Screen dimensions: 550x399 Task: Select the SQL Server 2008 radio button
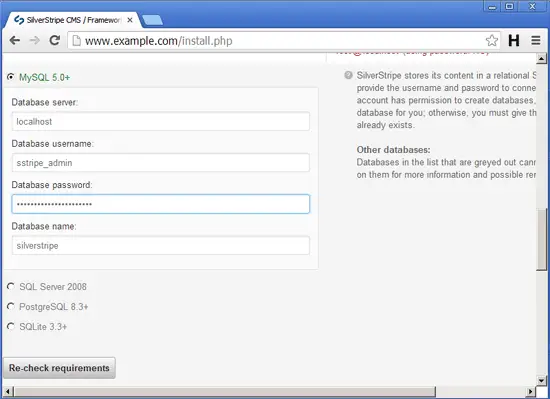11,286
